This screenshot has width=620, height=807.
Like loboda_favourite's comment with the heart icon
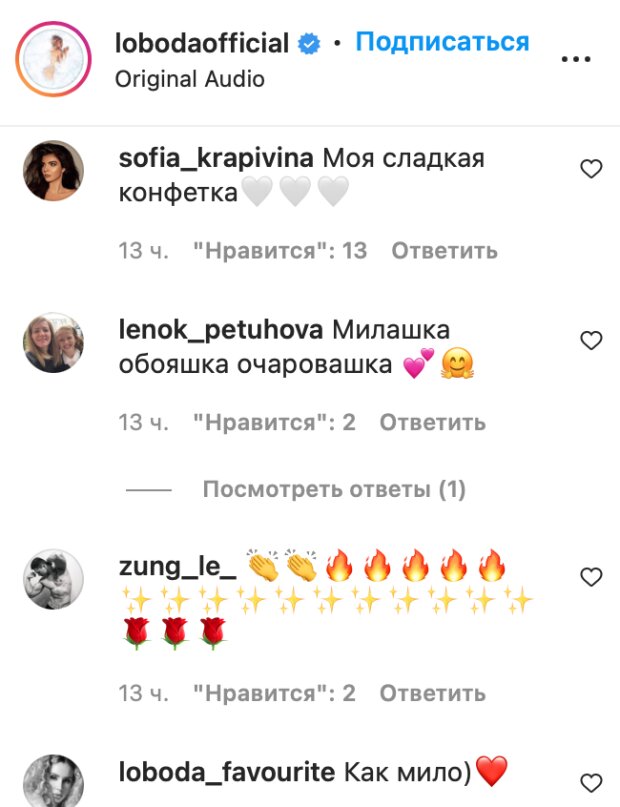pos(591,783)
